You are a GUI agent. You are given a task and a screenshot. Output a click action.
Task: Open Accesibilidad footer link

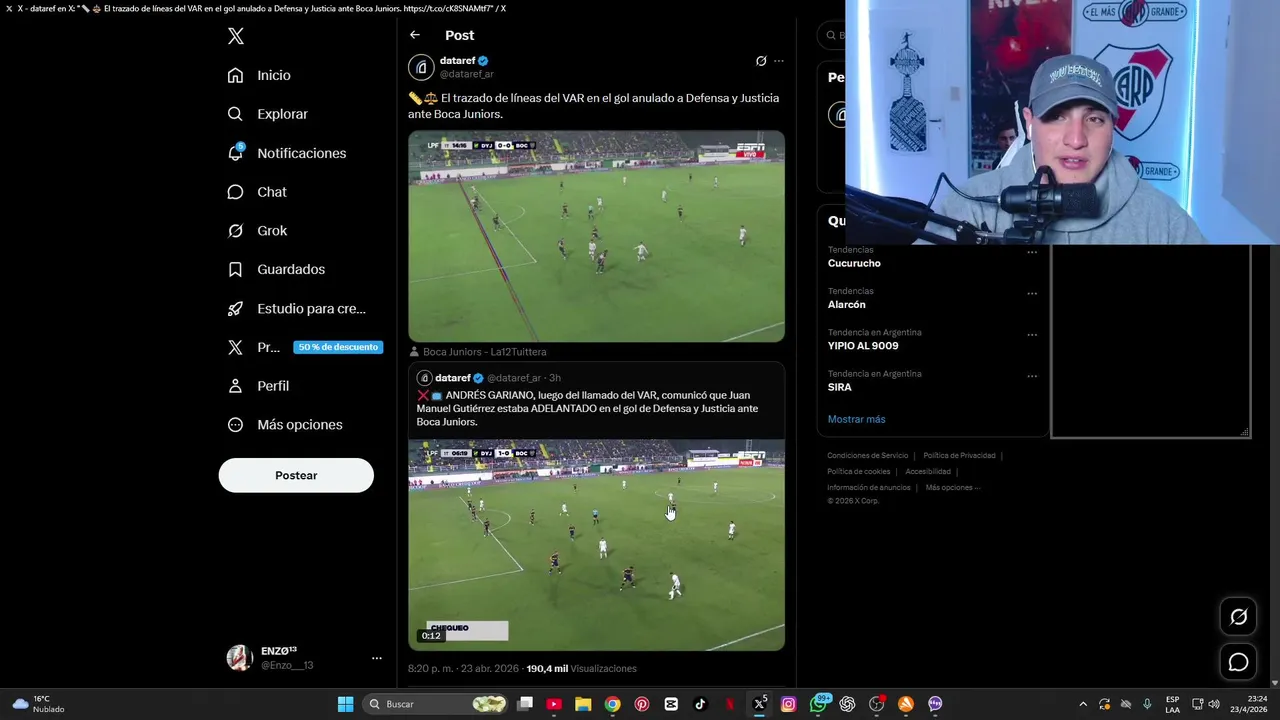coord(928,472)
